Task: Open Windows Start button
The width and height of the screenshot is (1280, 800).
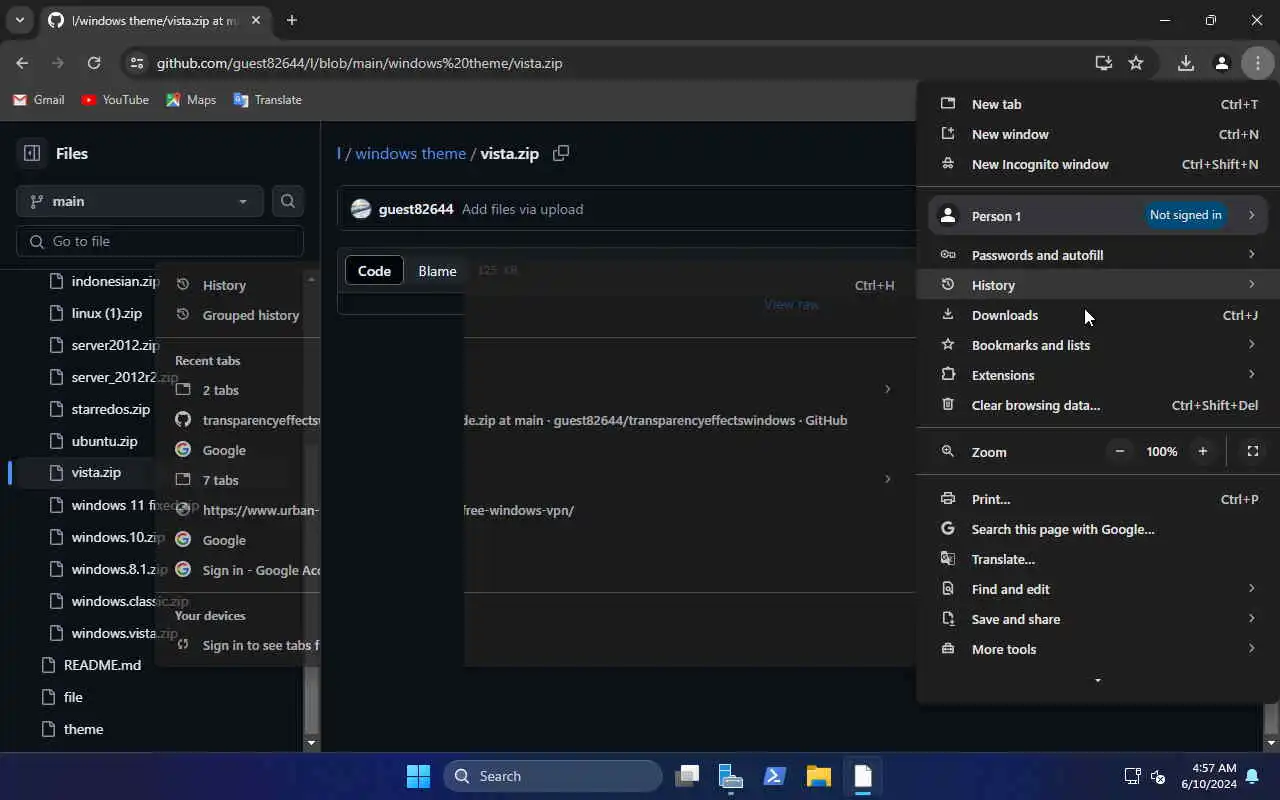Action: (418, 776)
